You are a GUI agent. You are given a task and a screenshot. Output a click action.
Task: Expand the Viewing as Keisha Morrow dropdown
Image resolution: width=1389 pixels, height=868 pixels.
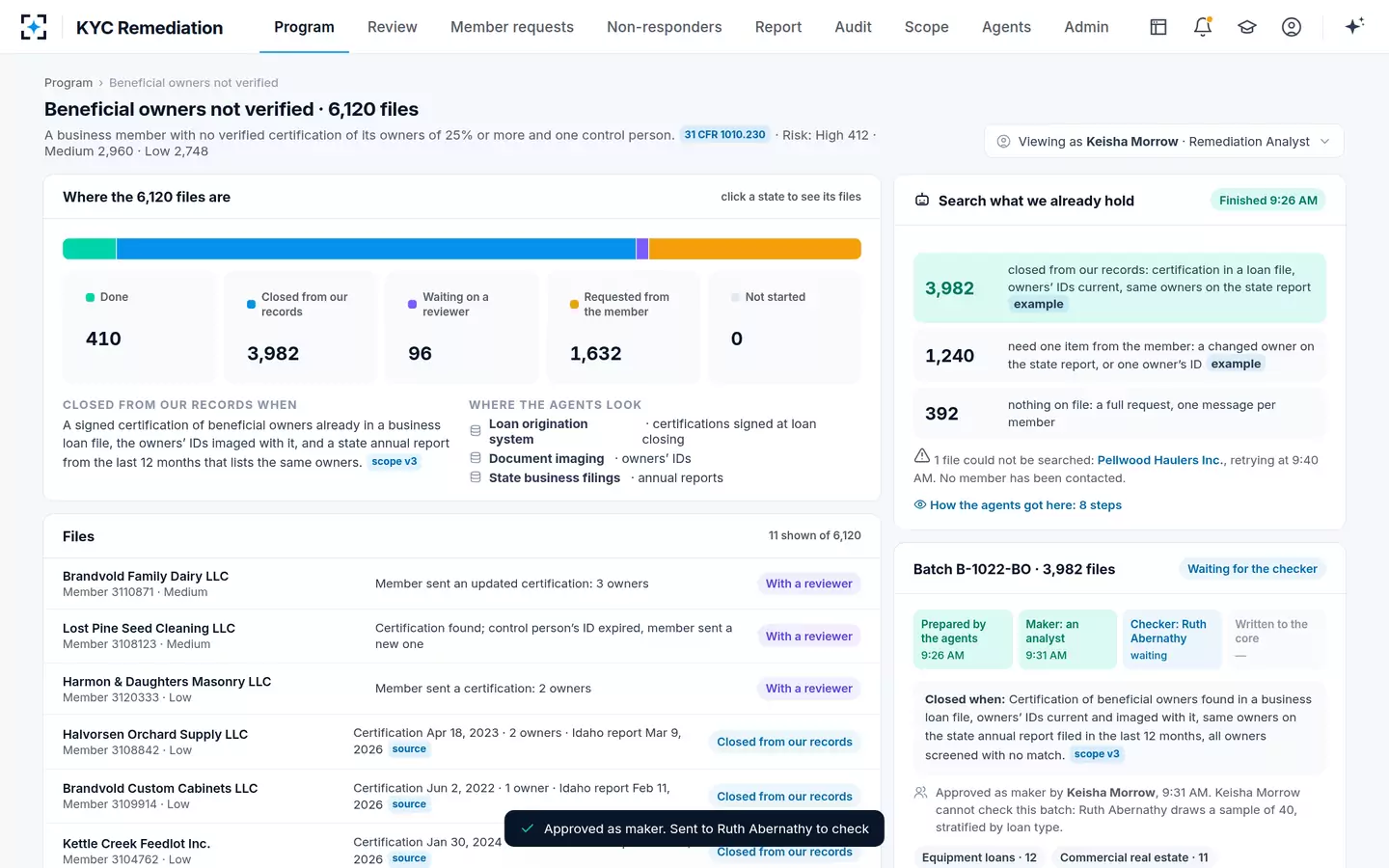[1164, 142]
